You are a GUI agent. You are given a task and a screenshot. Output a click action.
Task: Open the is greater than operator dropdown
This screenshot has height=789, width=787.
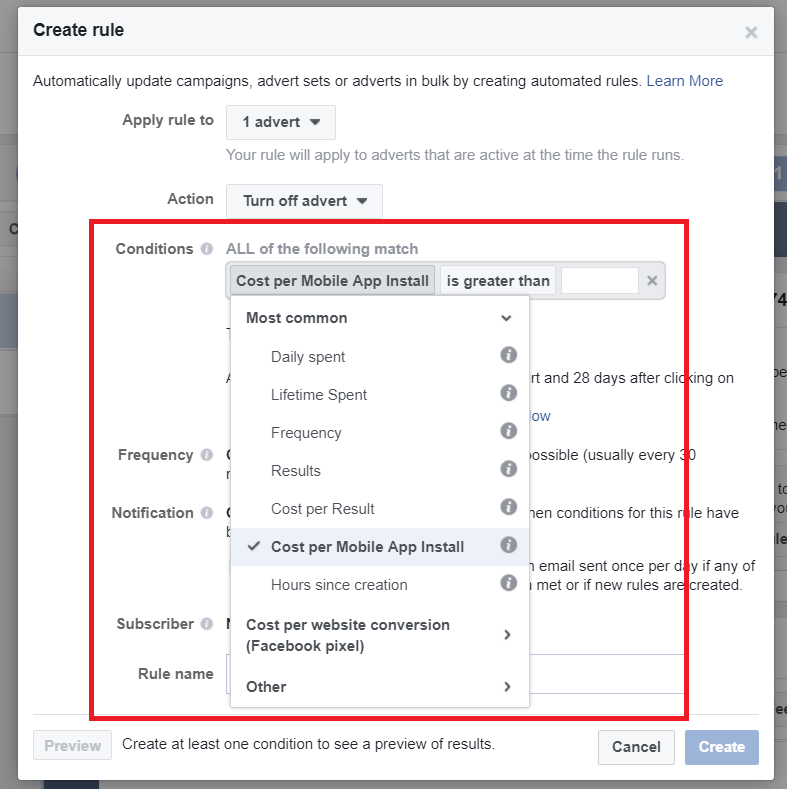click(x=498, y=281)
